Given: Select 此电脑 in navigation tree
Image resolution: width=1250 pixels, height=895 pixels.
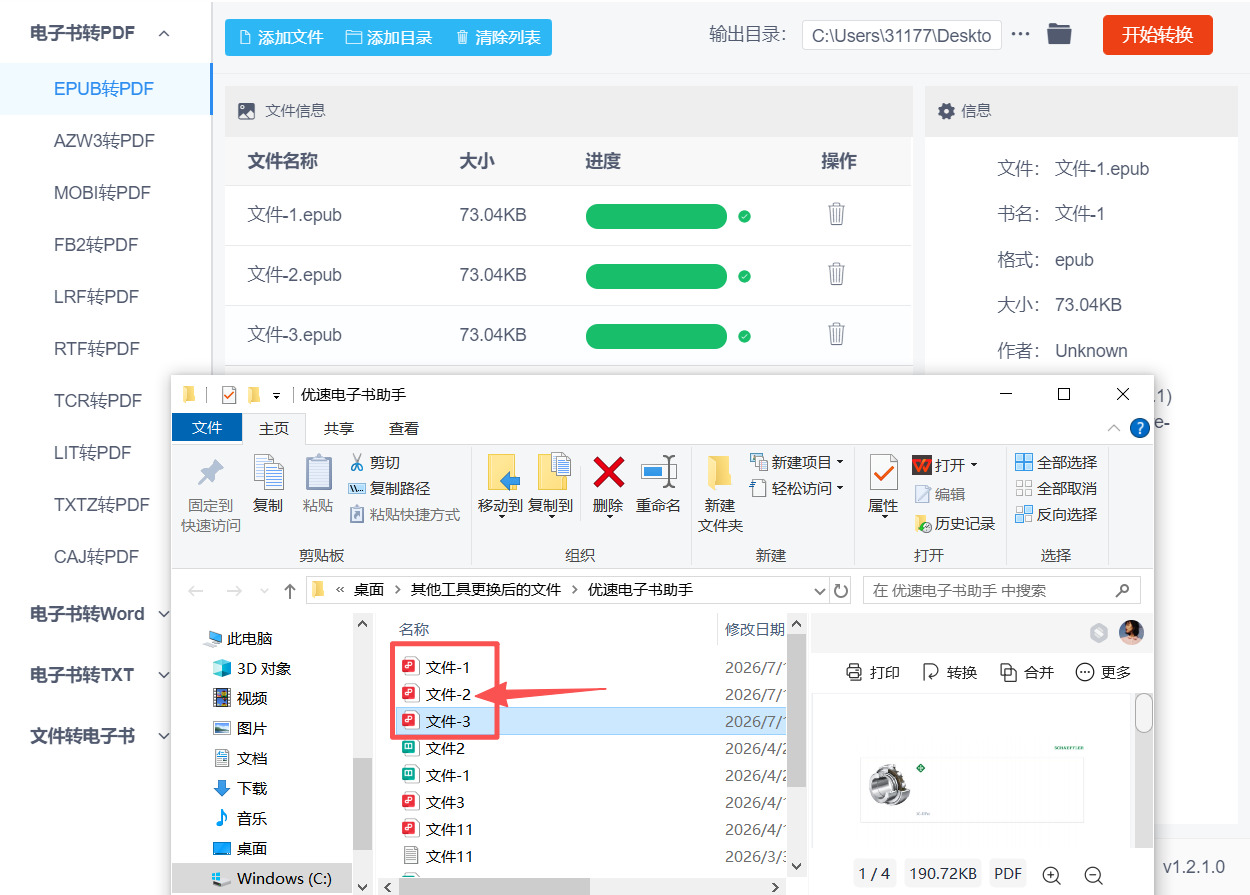Looking at the screenshot, I should 240,638.
